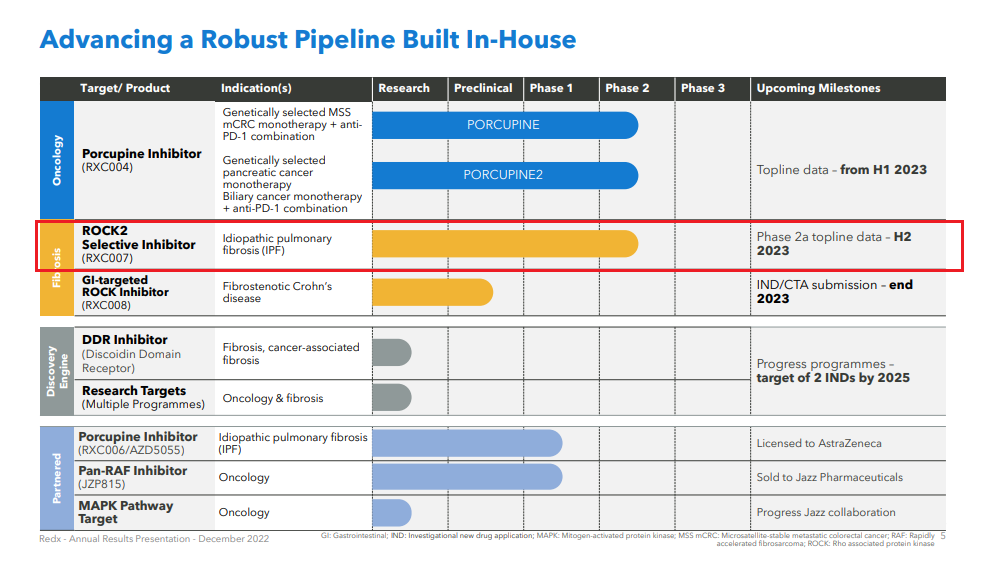990x585 pixels.
Task: Click the slide title Advancing a Robust Pipeline
Action: pos(307,40)
